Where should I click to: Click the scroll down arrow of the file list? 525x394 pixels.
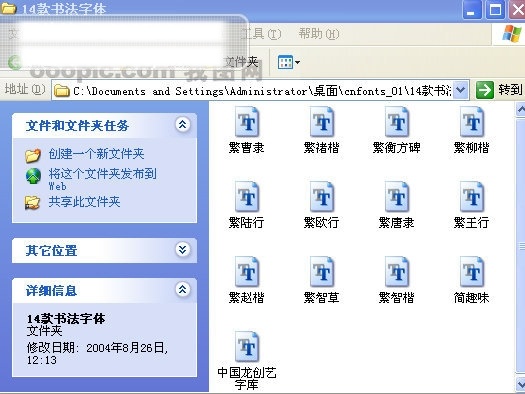[520, 384]
